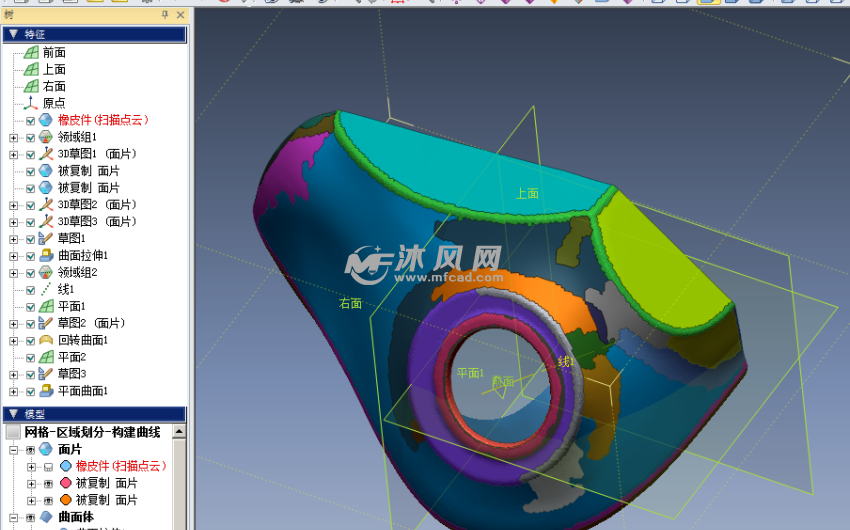Screen dimensions: 850x530
Task: Toggle visibility of 面片 group in model panel
Action: pyautogui.click(x=30, y=450)
